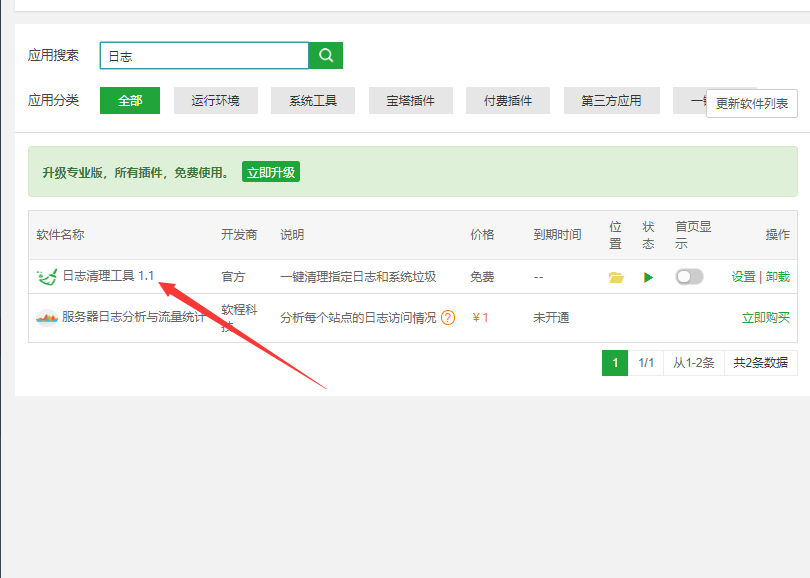The image size is (810, 578).
Task: Open the log cleaner folder location icon
Action: pos(616,277)
